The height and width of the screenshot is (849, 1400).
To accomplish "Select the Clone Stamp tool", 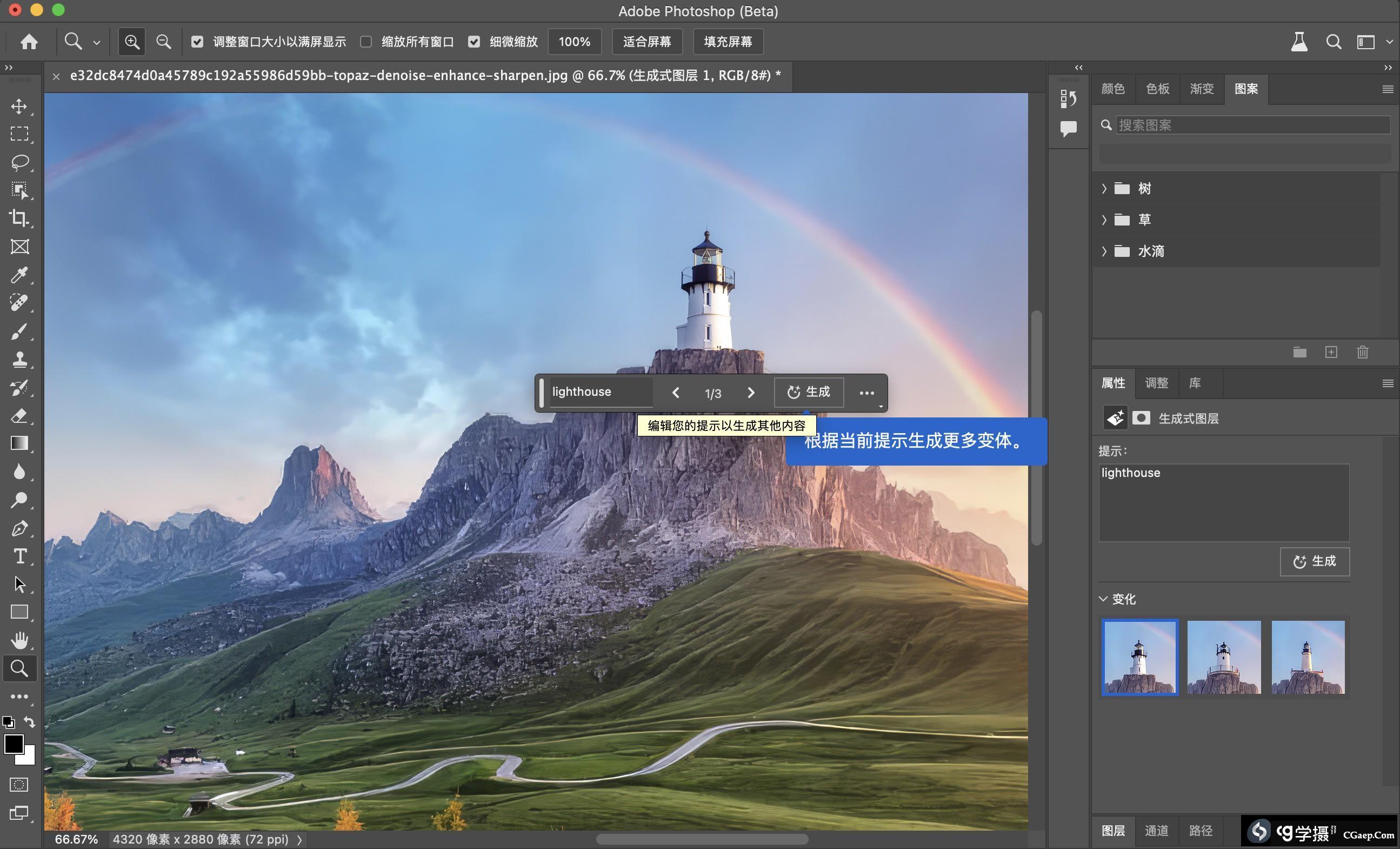I will [19, 359].
